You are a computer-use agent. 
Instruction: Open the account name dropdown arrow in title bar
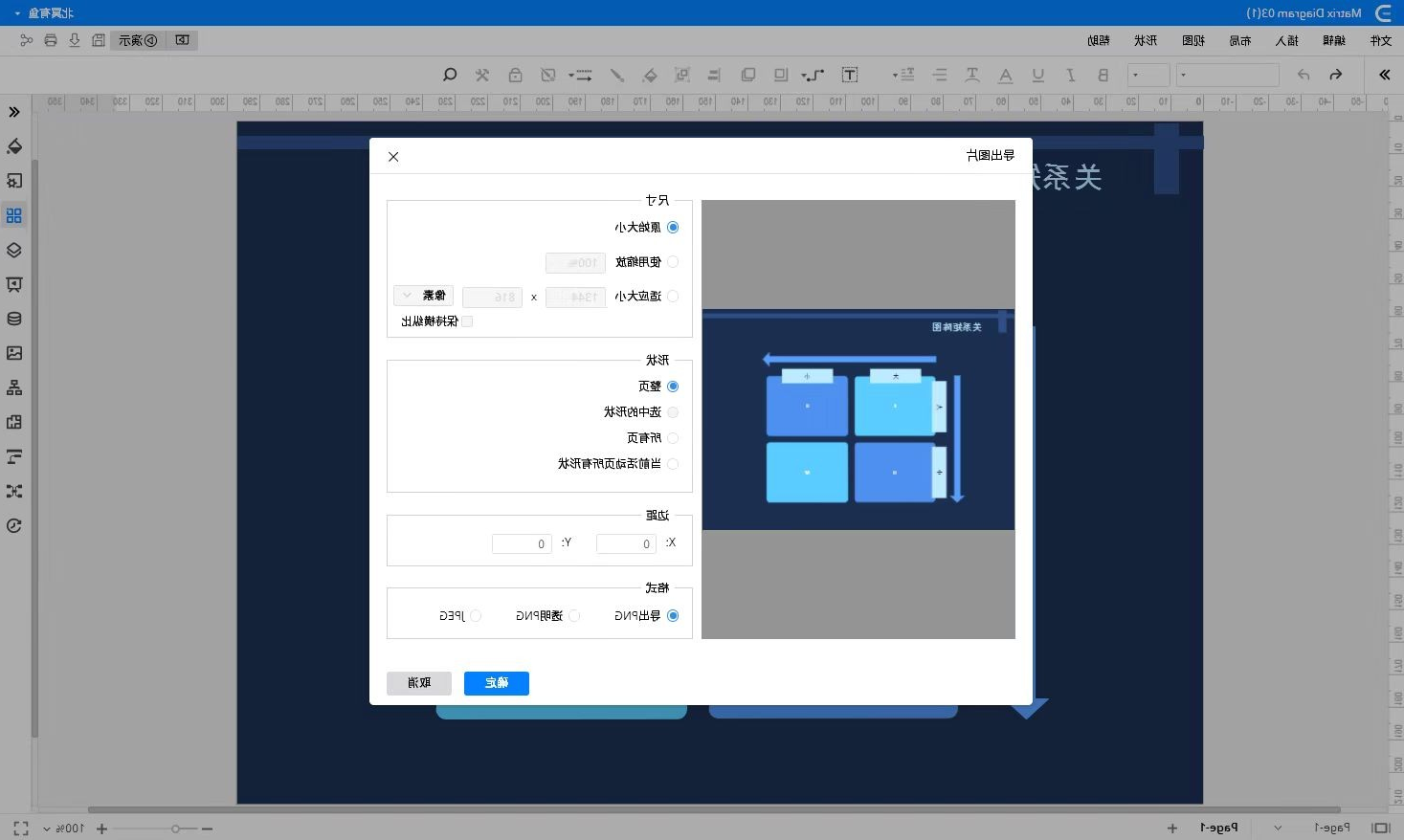(17, 13)
